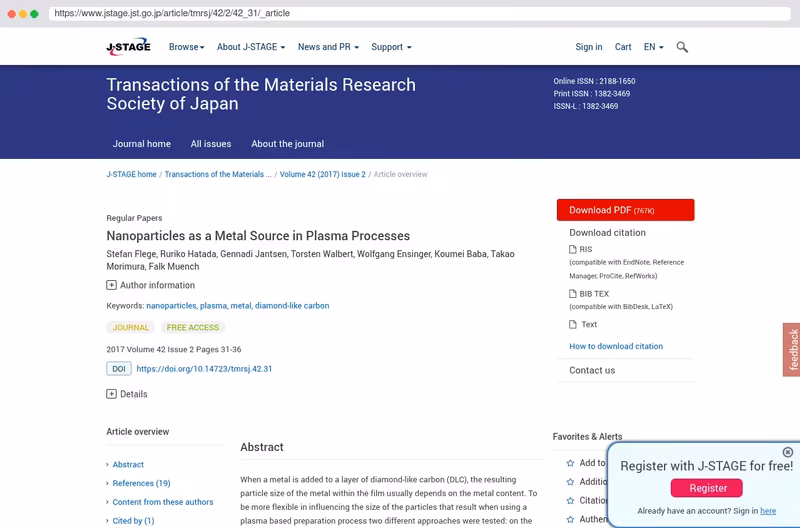
Task: Click the star icon beside Authen
Action: point(570,519)
